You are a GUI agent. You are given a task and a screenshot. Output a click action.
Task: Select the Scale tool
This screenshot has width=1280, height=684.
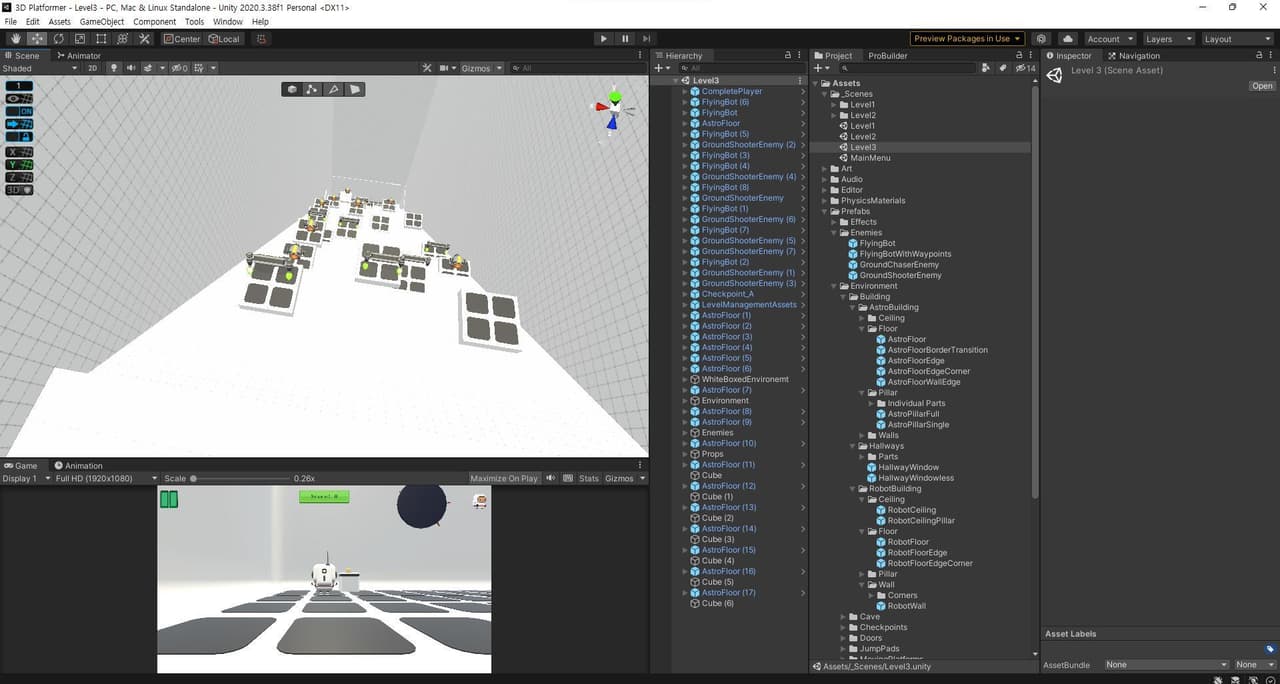80,39
